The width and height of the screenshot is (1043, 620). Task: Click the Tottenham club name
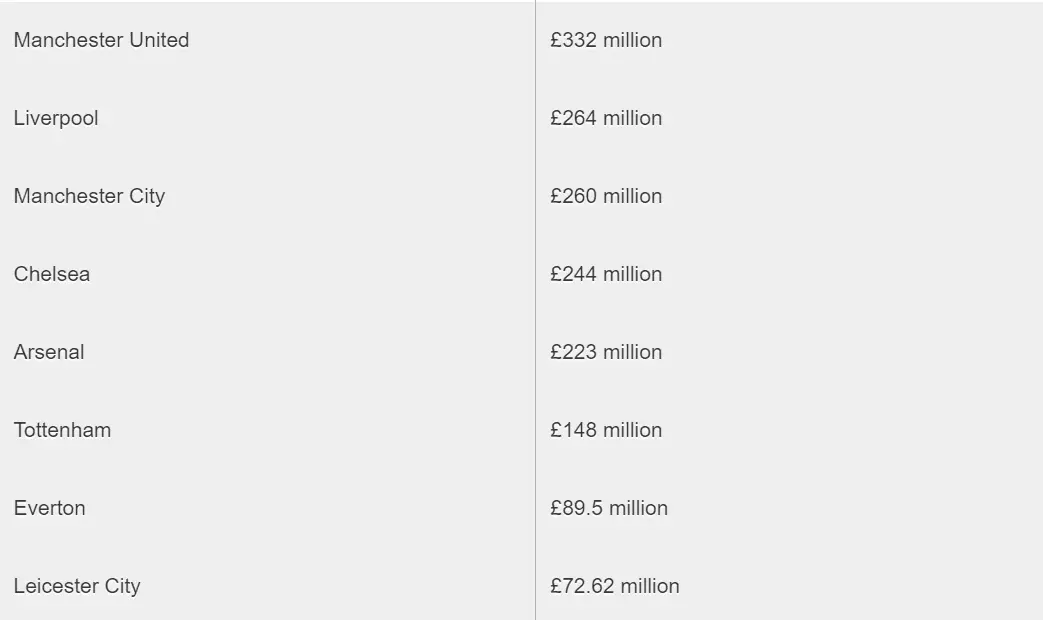[62, 430]
